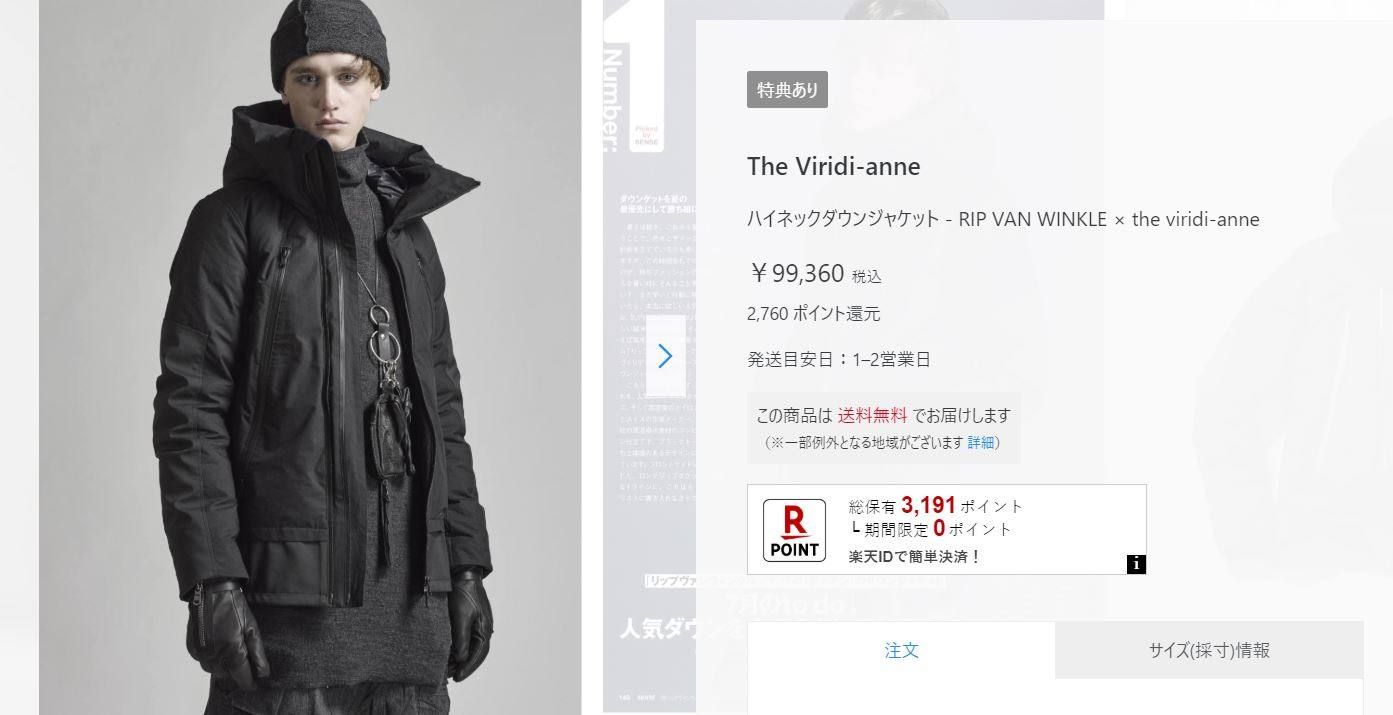The width and height of the screenshot is (1393, 715).
Task: Switch to the 注文 tab
Action: 901,650
